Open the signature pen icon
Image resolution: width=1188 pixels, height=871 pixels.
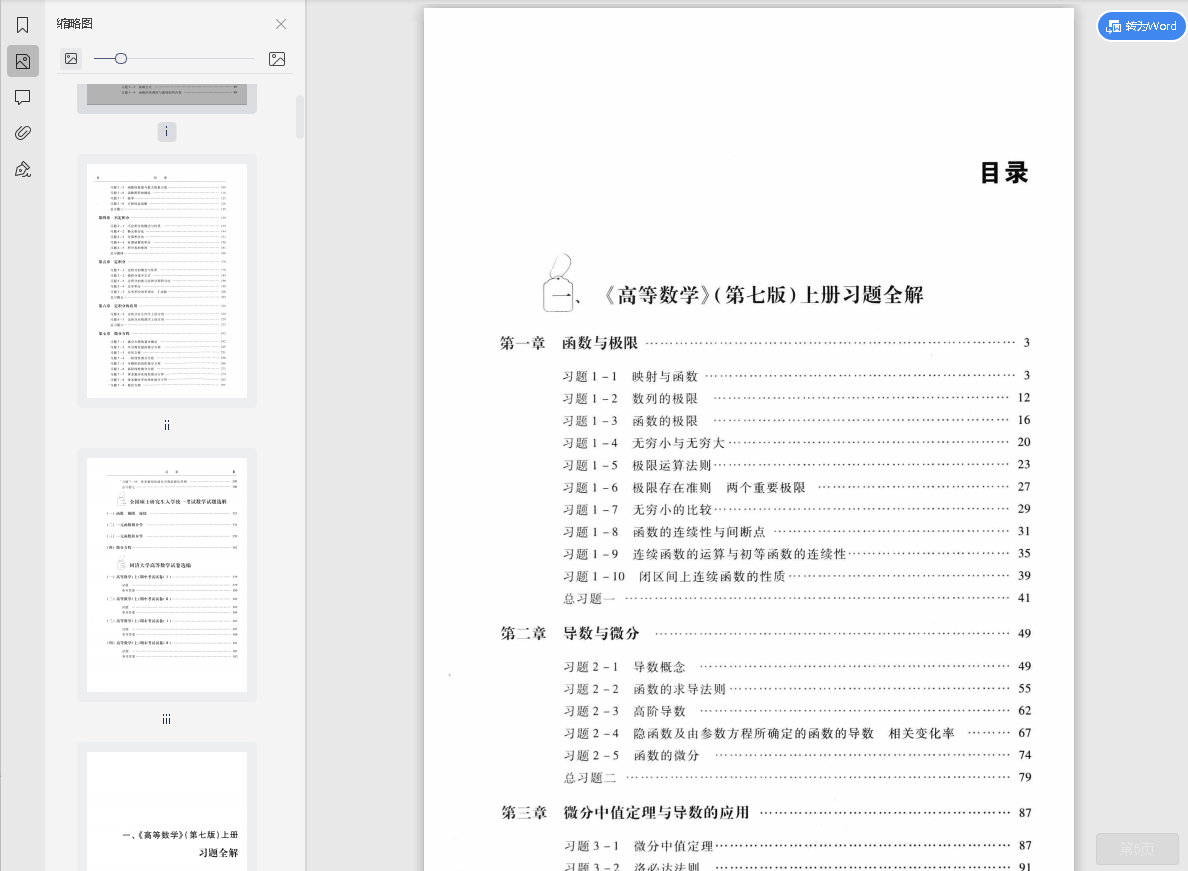[23, 169]
